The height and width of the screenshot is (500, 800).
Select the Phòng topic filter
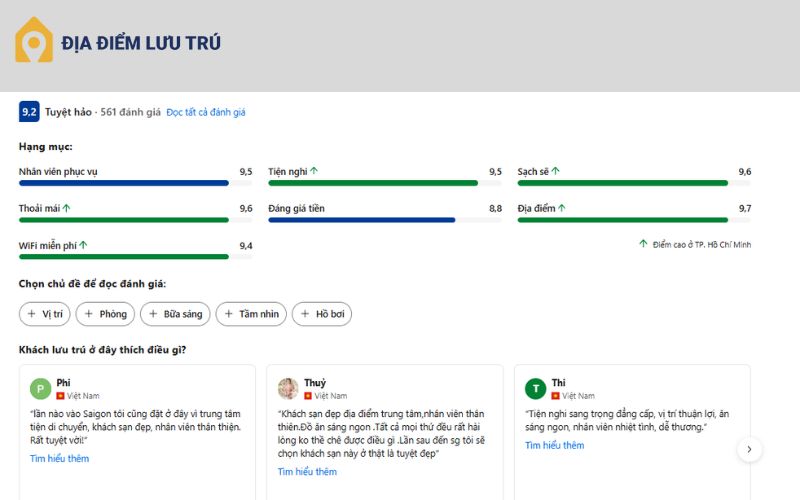(x=105, y=314)
